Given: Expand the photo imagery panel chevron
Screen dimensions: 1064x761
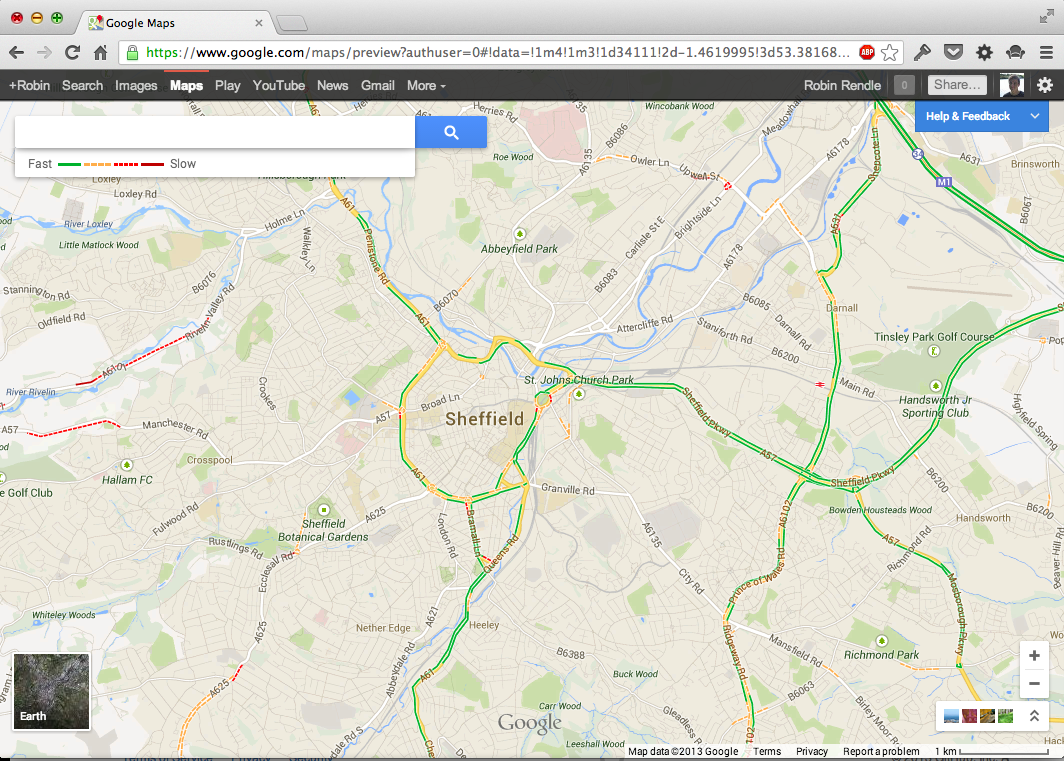Looking at the screenshot, I should point(1034,716).
